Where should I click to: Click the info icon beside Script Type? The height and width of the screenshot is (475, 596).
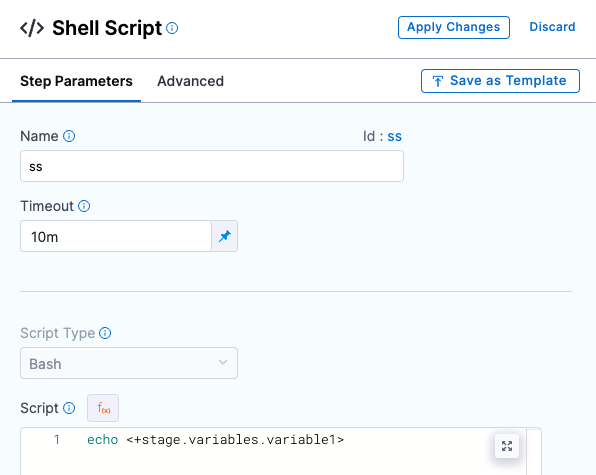point(105,333)
